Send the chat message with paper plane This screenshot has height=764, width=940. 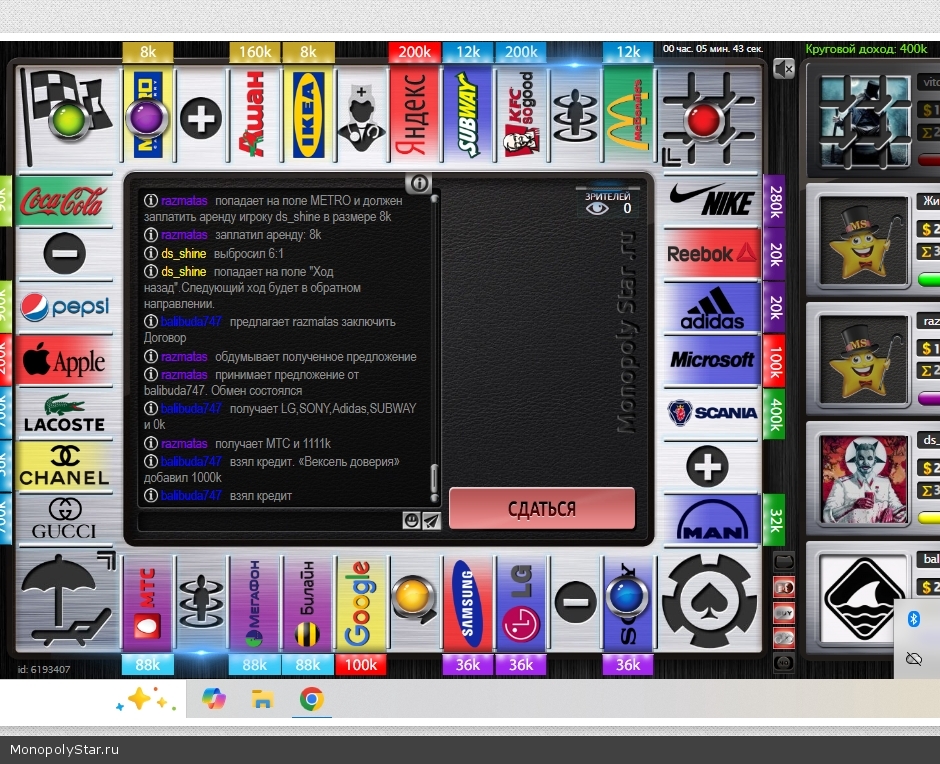click(x=431, y=521)
